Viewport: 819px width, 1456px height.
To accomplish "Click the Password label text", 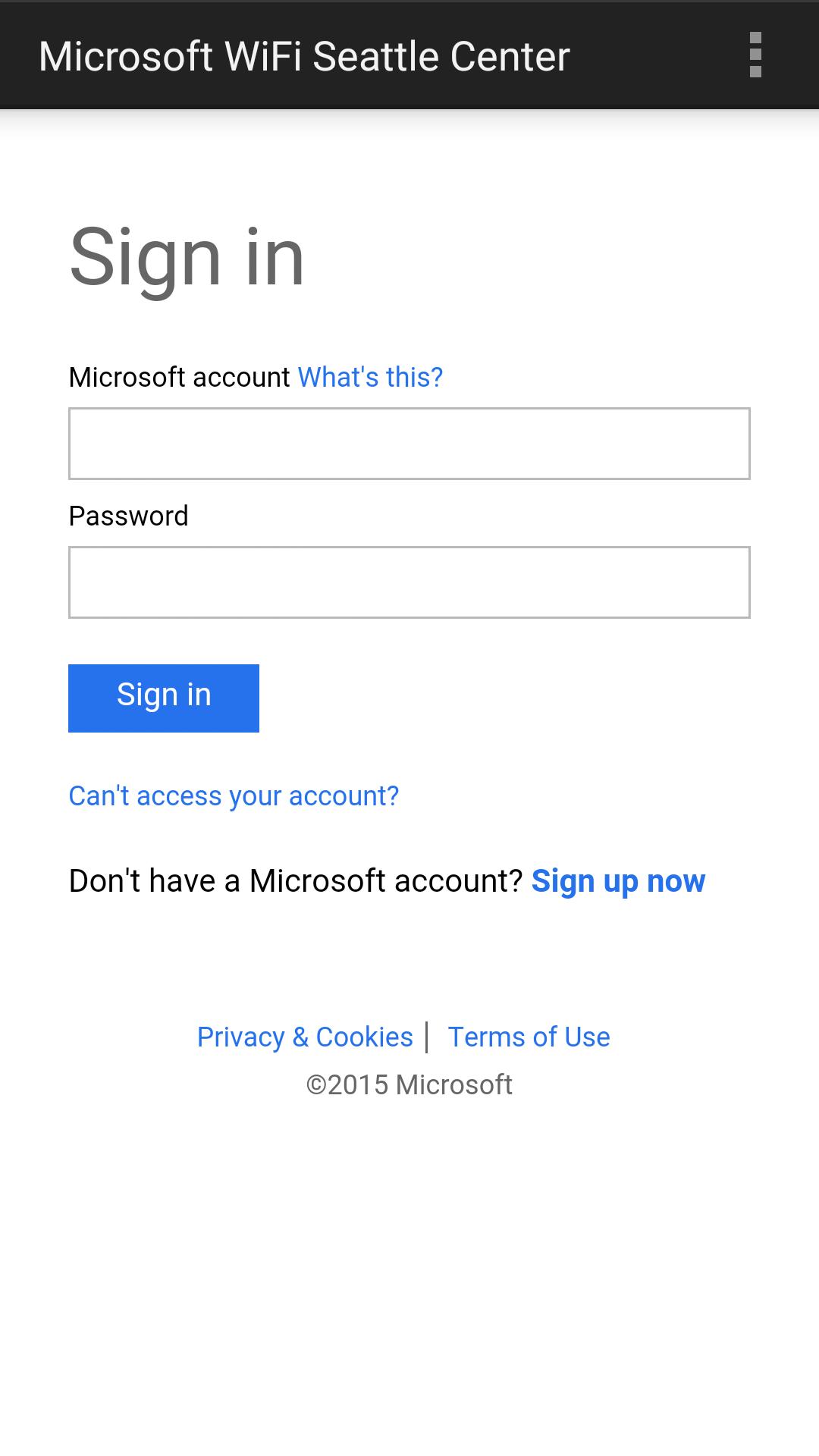I will (128, 515).
